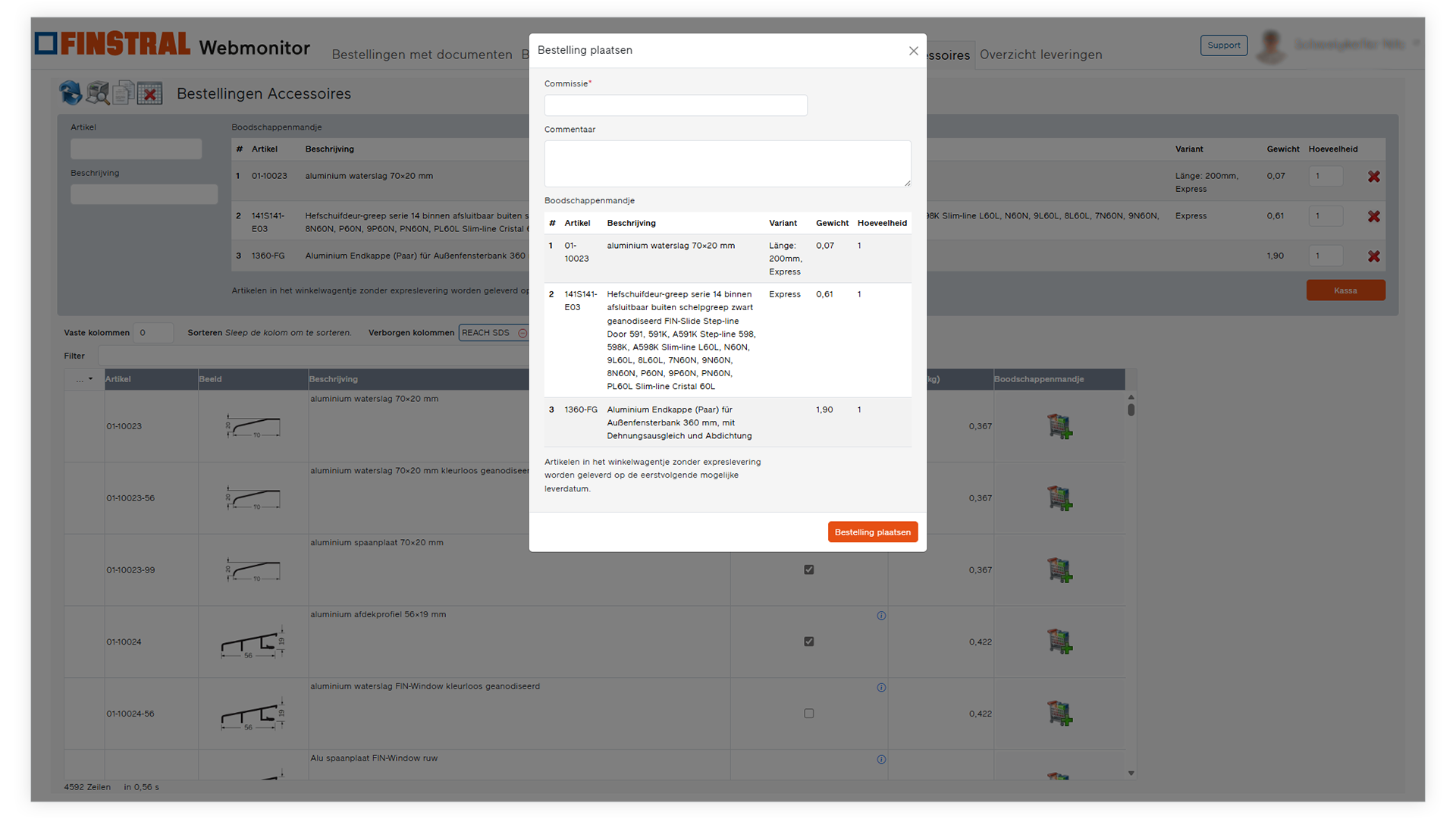Viewport: 1456px width, 819px height.
Task: Click the calendar icon with red X
Action: (149, 93)
